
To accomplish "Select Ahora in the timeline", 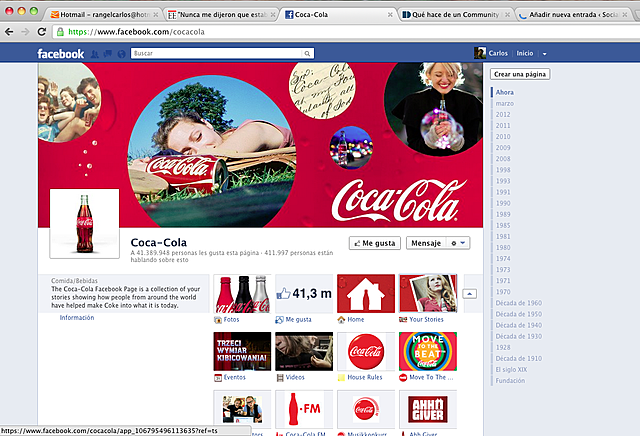I will (x=504, y=93).
